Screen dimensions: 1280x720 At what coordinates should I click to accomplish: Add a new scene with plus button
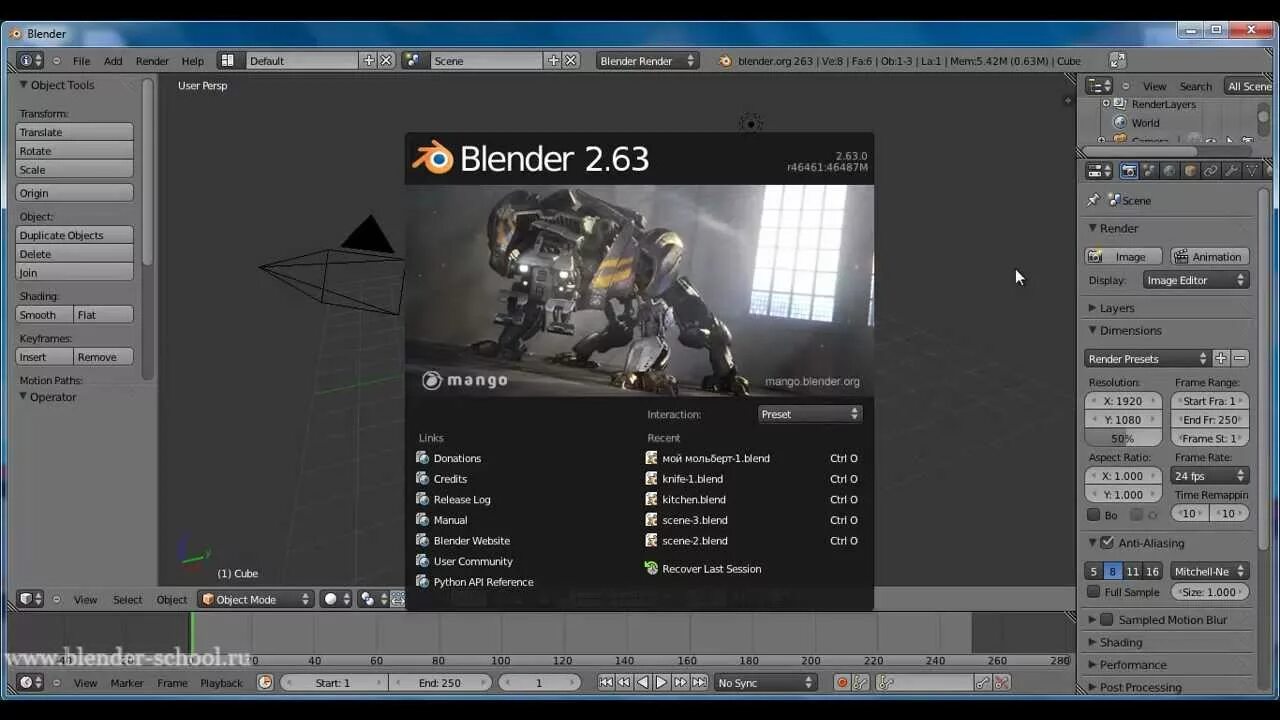coord(553,61)
